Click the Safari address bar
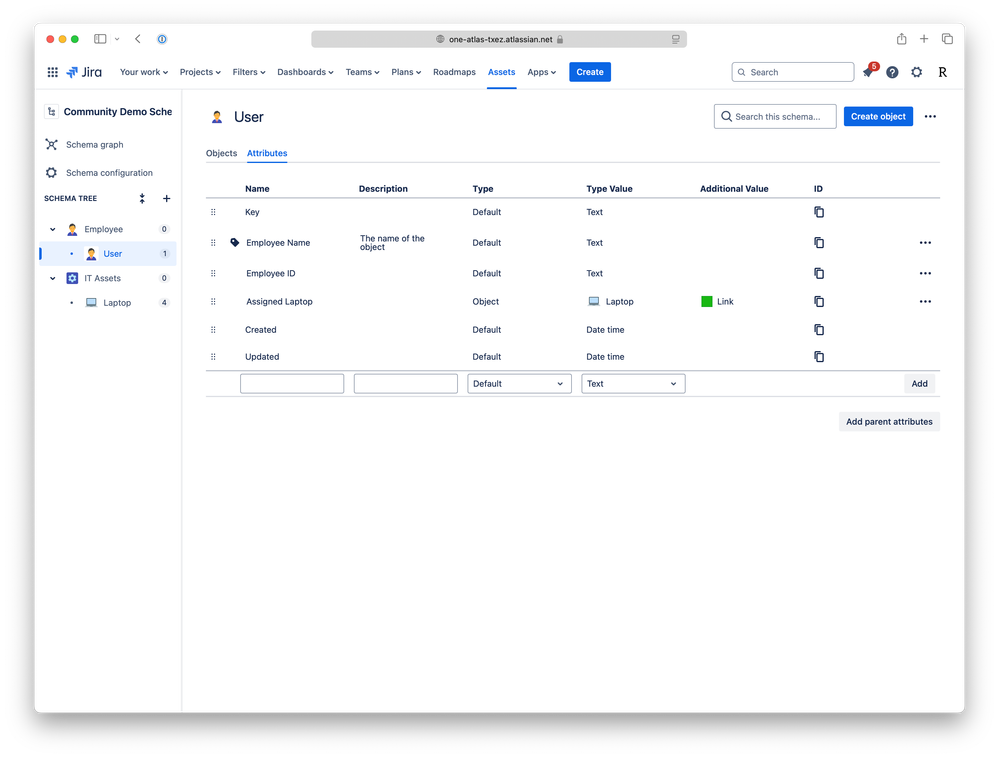 [499, 39]
